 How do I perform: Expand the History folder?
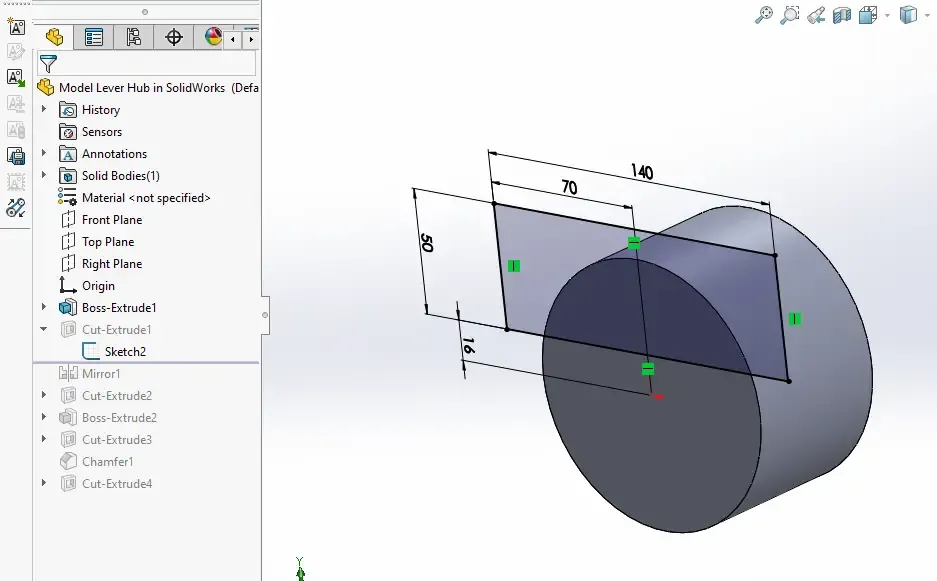44,109
